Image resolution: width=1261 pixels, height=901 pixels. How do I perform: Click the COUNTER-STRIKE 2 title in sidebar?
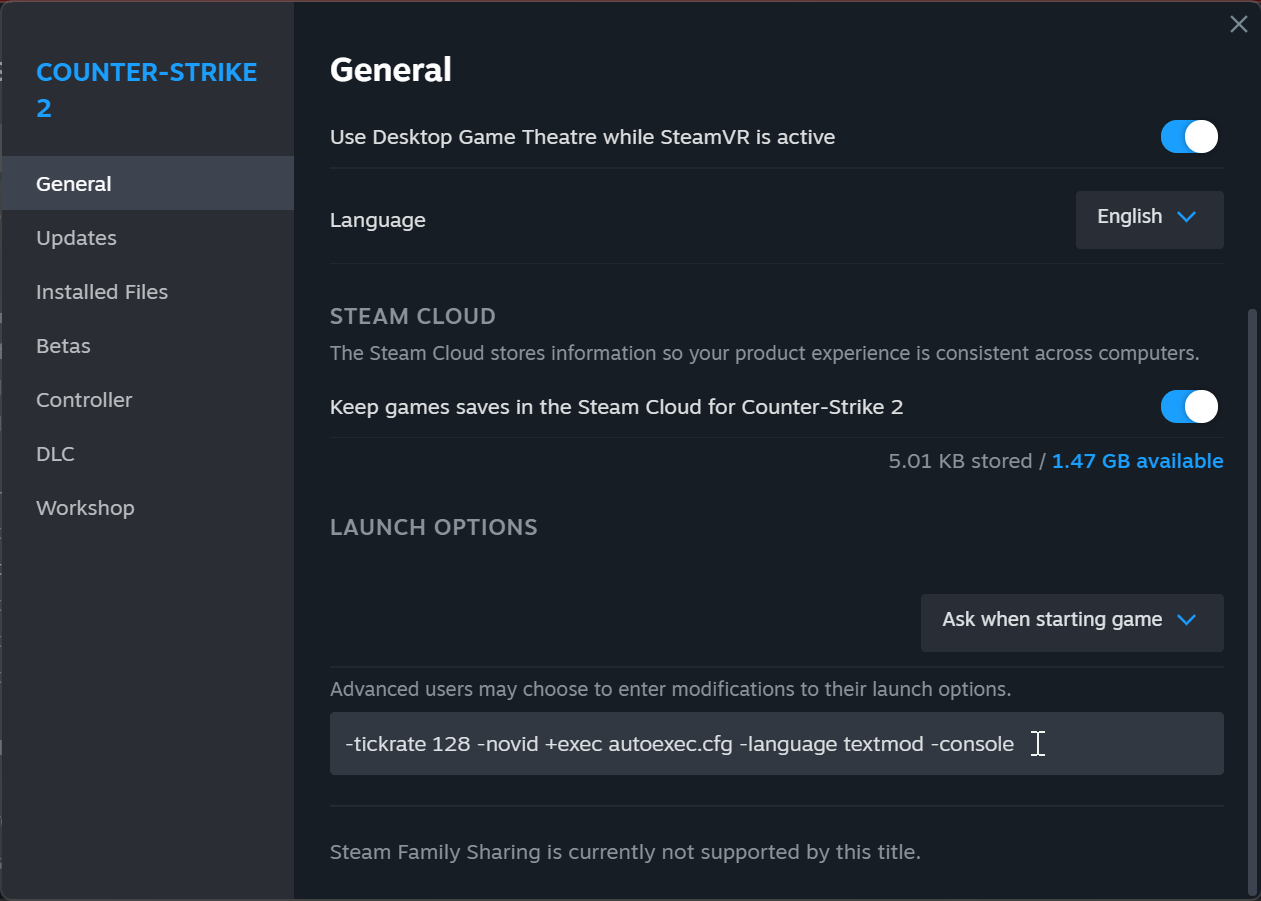click(146, 90)
